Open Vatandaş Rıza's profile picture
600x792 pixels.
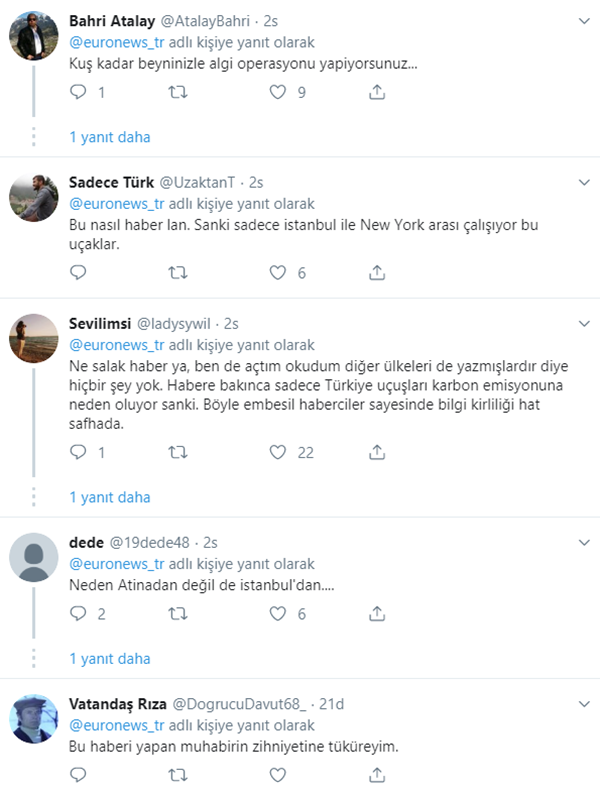click(x=33, y=722)
